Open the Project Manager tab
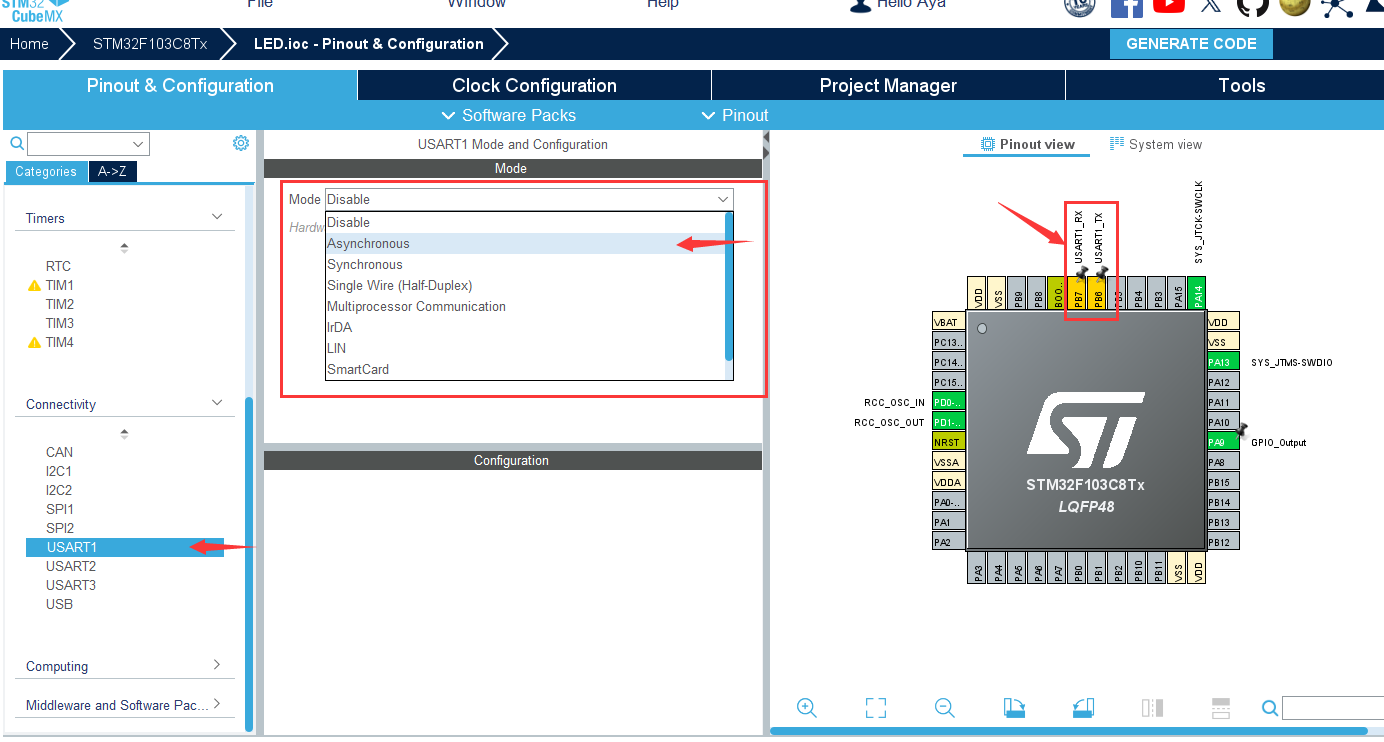This screenshot has height=742, width=1384. 888,86
